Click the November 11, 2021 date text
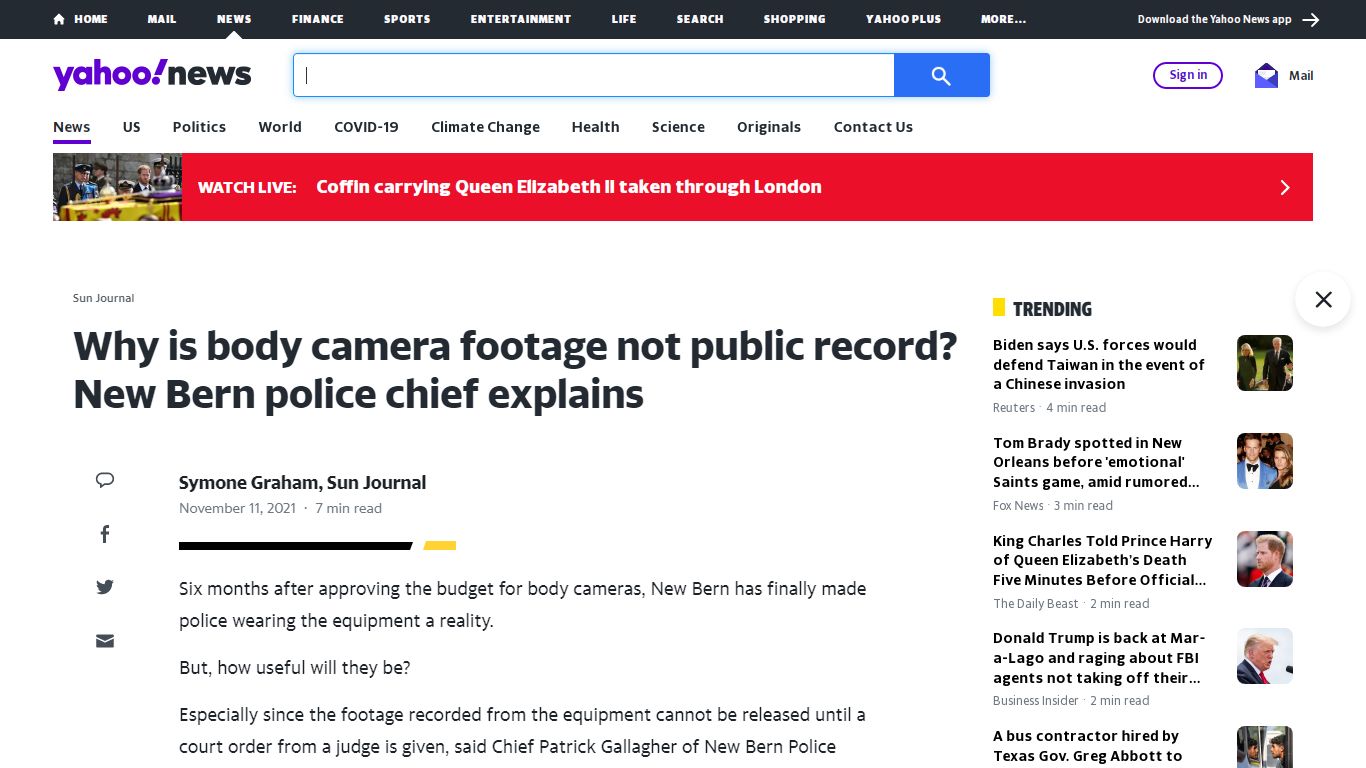 [x=237, y=508]
